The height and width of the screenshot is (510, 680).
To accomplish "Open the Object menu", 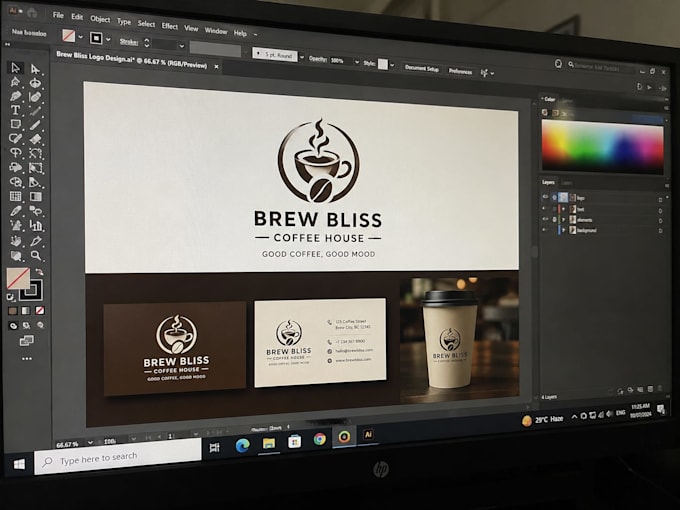I will [x=100, y=19].
